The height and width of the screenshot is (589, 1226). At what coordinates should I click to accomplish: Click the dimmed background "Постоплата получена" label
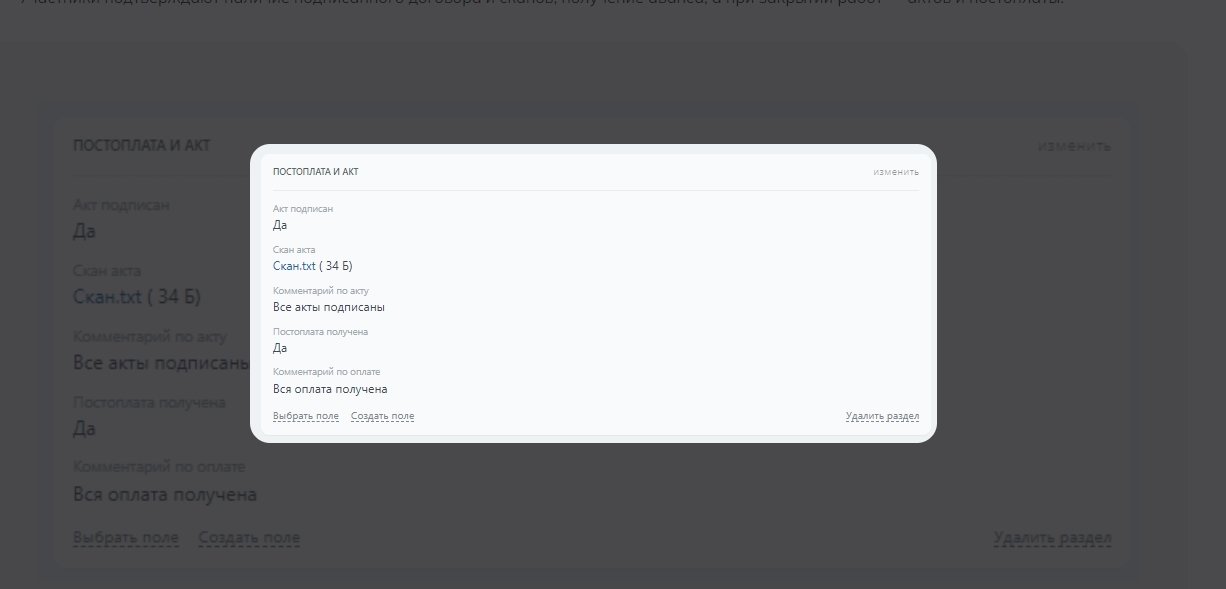coord(149,402)
